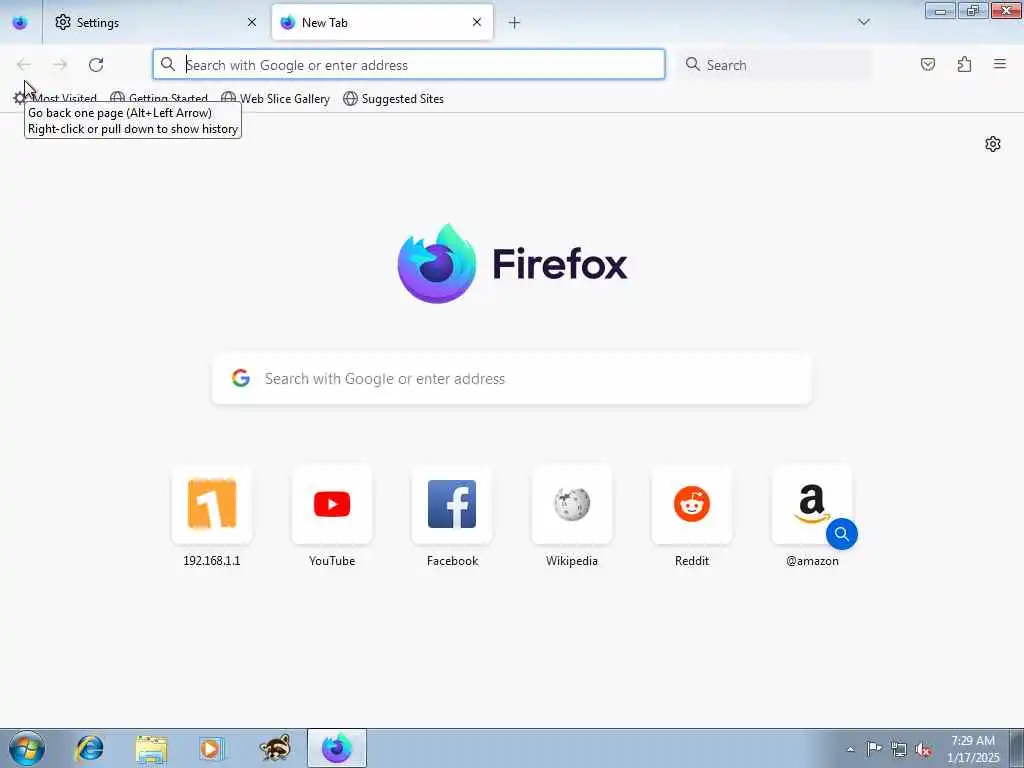Screen dimensions: 1024x768
Task: Click the Firefox taskbar button
Action: (x=337, y=748)
